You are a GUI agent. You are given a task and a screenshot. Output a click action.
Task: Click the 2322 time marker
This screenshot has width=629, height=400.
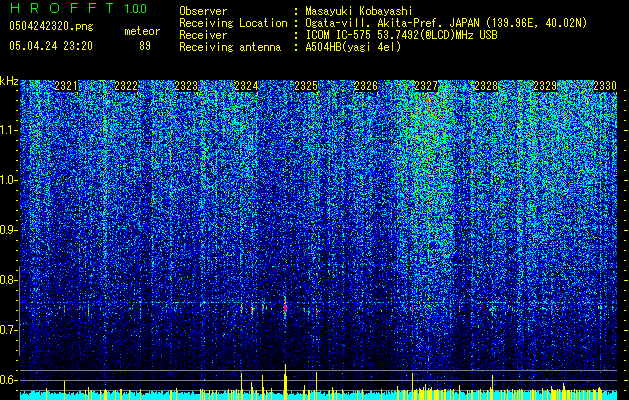tap(126, 86)
